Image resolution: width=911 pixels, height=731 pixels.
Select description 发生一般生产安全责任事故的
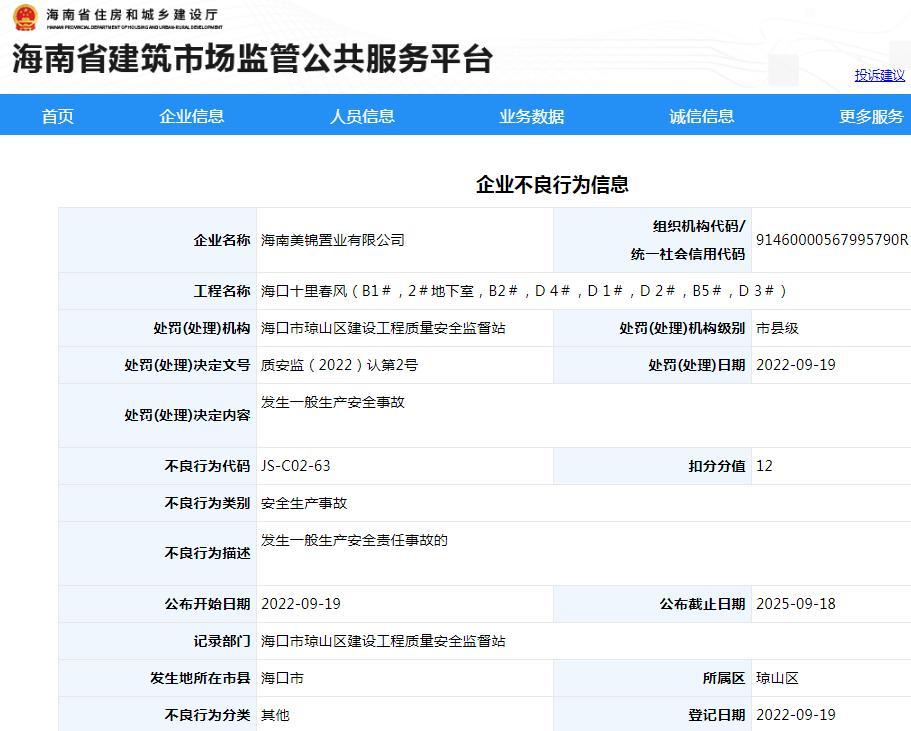(x=354, y=540)
